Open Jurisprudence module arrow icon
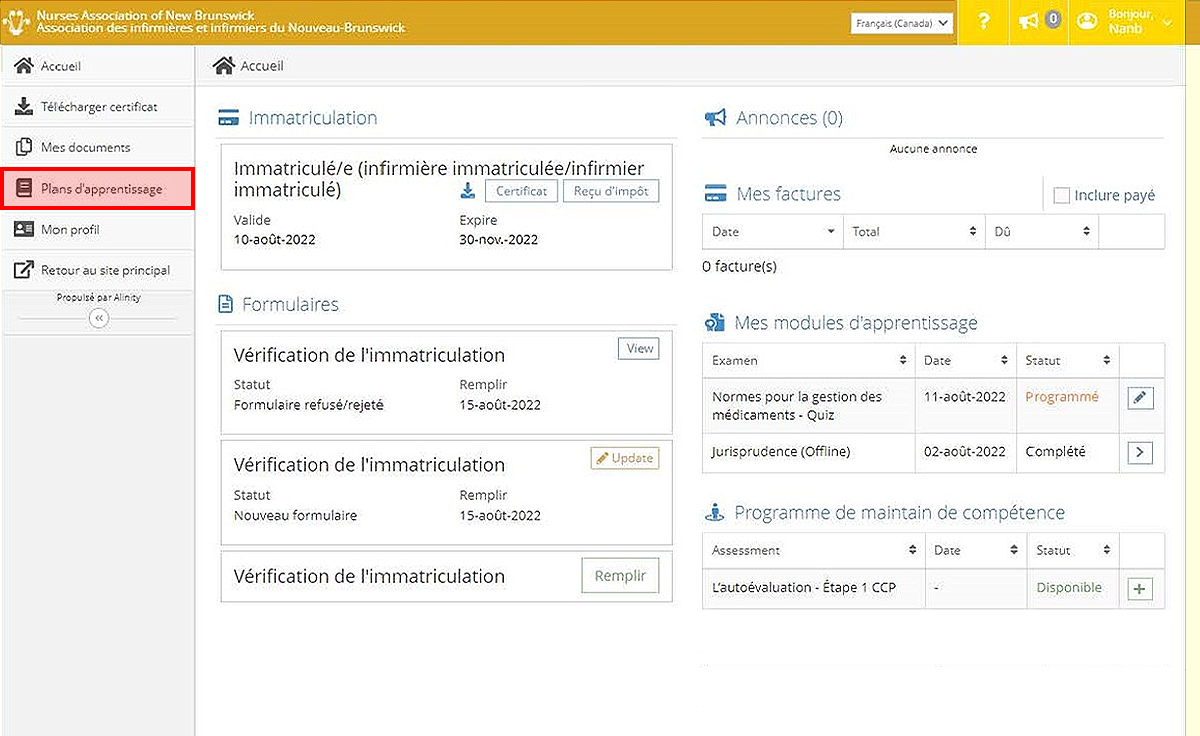Viewport: 1200px width, 736px height. point(1140,453)
